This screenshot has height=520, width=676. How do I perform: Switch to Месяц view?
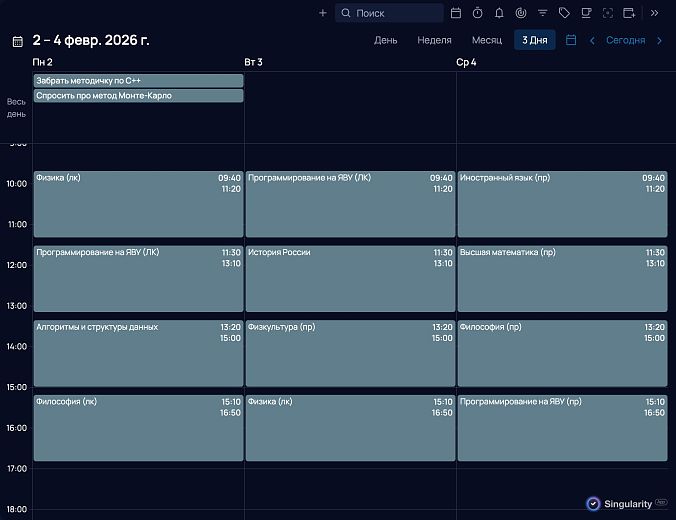pyautogui.click(x=487, y=40)
